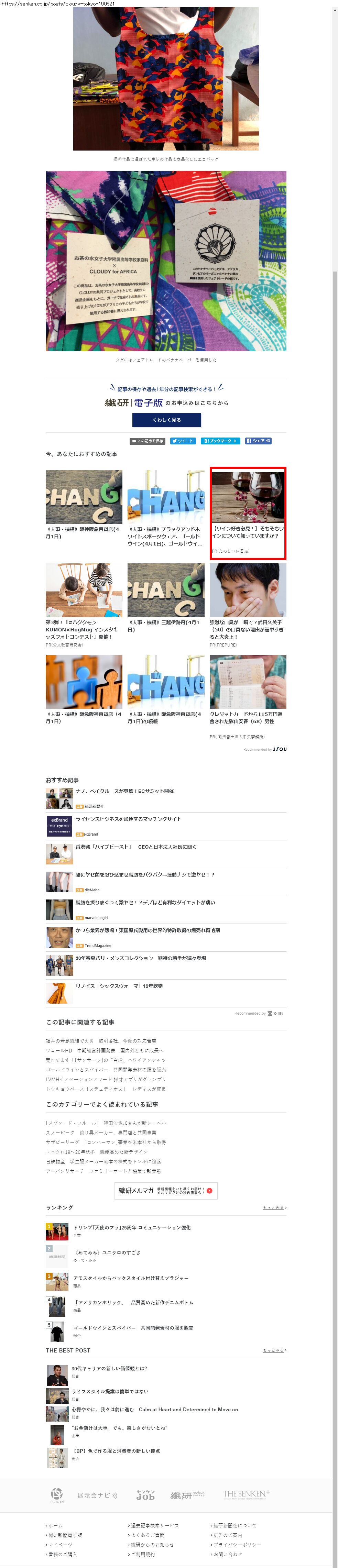Click the UZOU recommendation logo

[280, 749]
